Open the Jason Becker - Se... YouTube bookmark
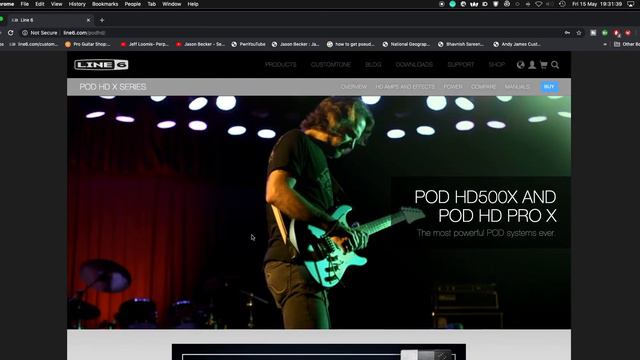Image resolution: width=640 pixels, height=360 pixels. [x=200, y=44]
